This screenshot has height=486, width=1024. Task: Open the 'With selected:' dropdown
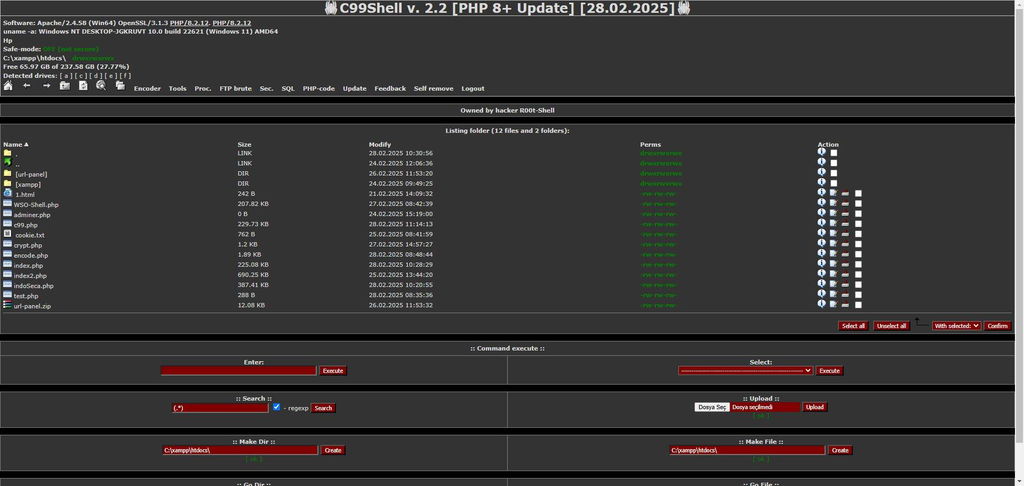[x=956, y=326]
